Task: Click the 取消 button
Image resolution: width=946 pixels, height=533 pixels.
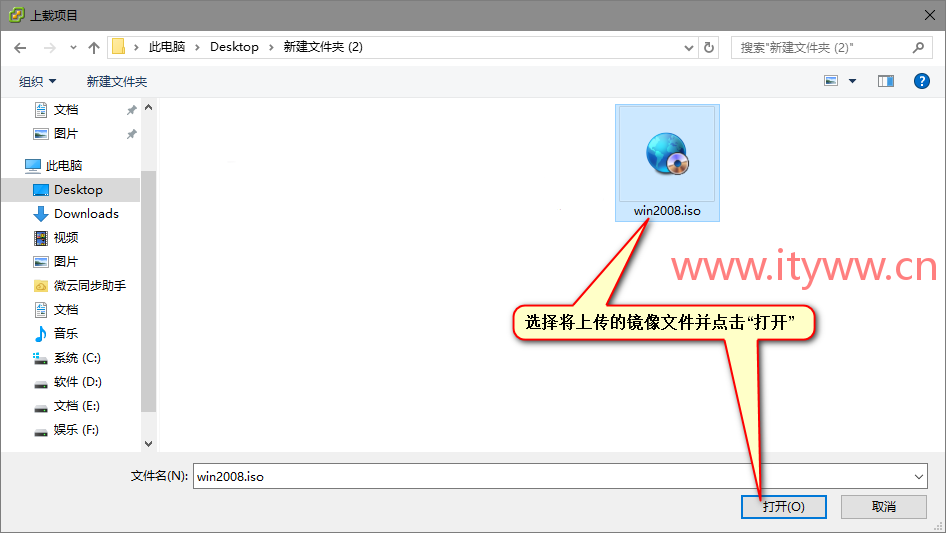Action: 884,506
